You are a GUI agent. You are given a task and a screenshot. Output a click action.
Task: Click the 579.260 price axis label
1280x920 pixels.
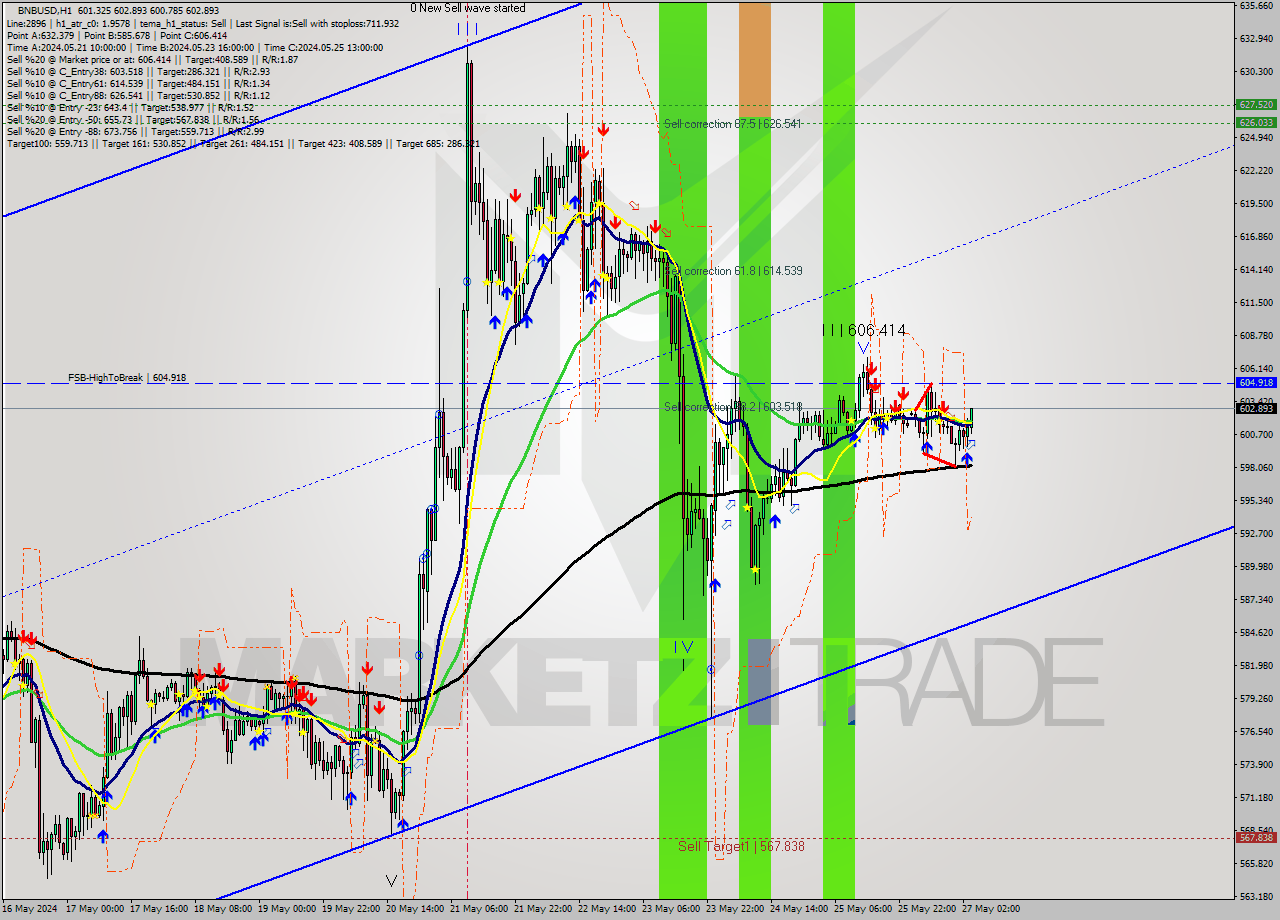1255,699
